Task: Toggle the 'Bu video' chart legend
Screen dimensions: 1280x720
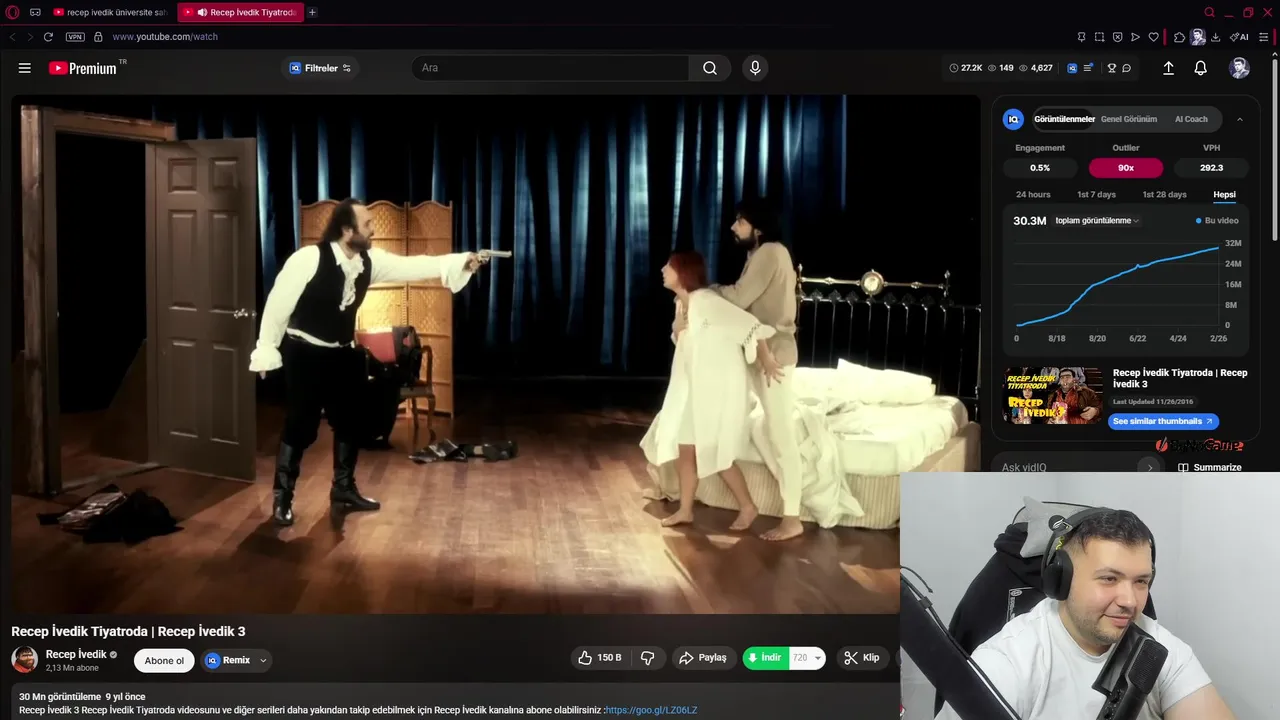Action: click(x=1217, y=220)
